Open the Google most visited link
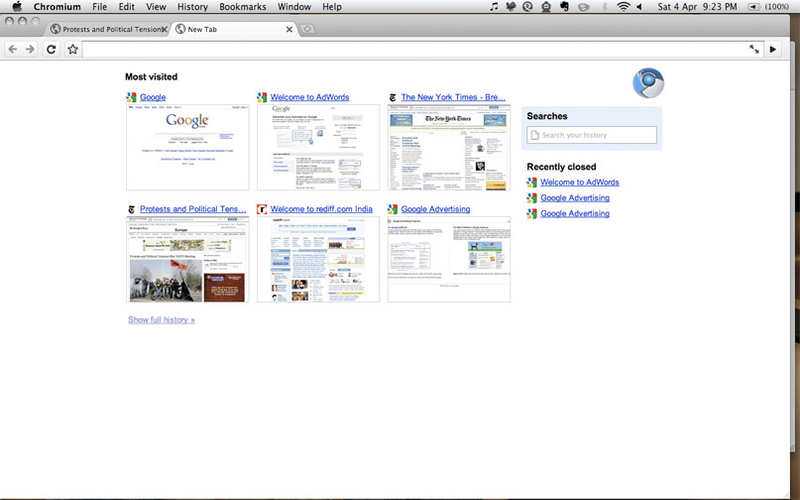 point(153,97)
